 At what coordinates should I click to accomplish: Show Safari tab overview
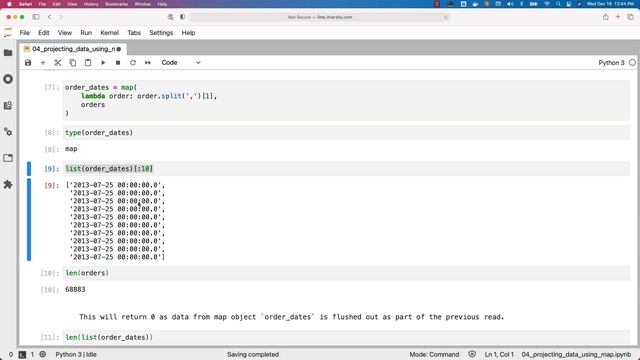point(631,17)
